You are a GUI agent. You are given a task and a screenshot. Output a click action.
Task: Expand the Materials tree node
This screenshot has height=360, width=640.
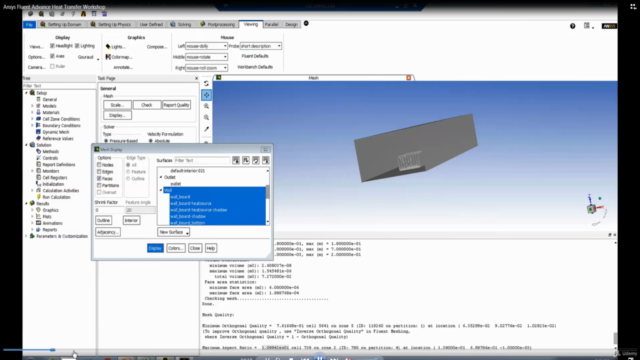point(33,113)
